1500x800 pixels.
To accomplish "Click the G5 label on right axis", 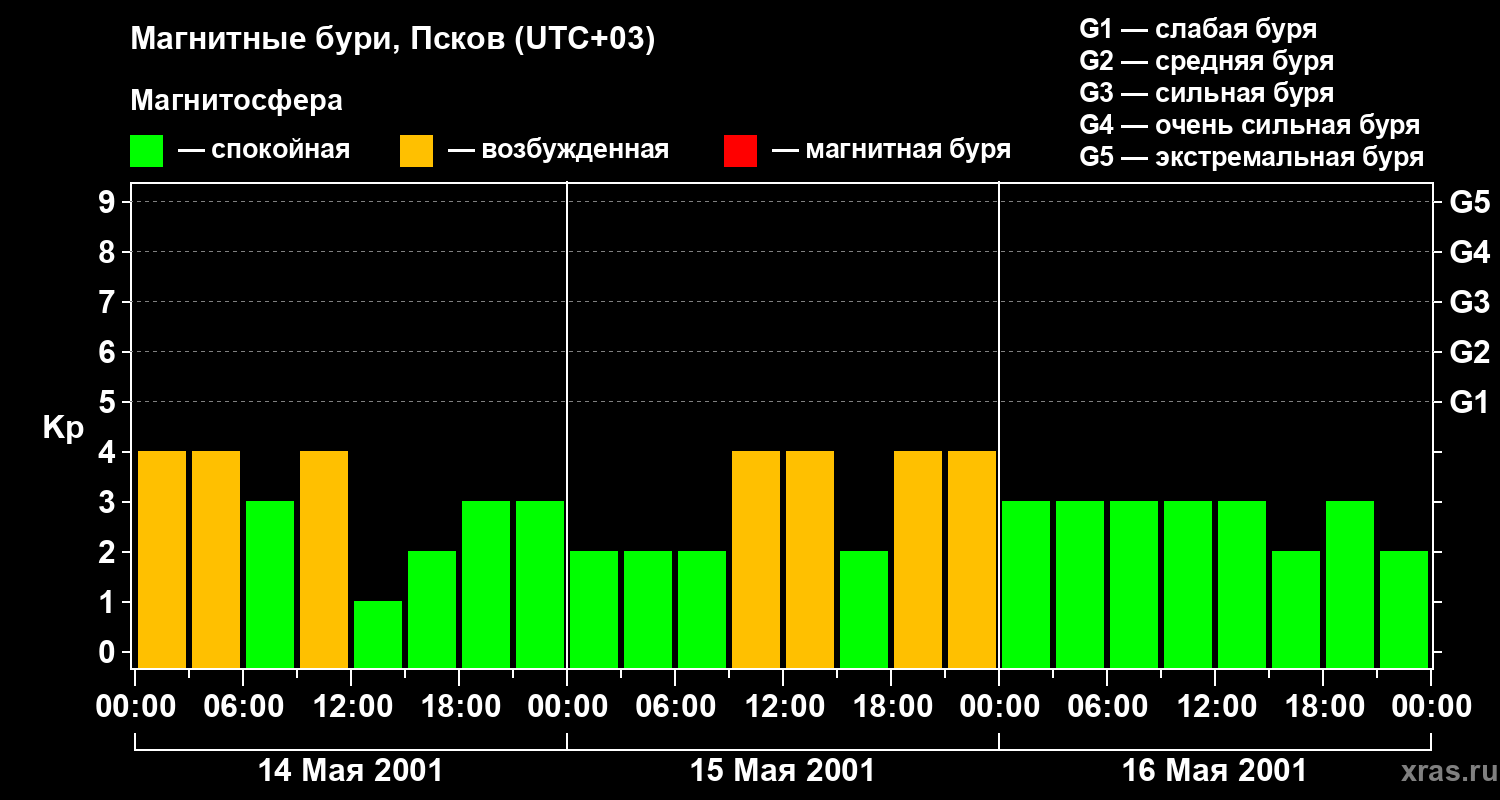I will (1469, 203).
